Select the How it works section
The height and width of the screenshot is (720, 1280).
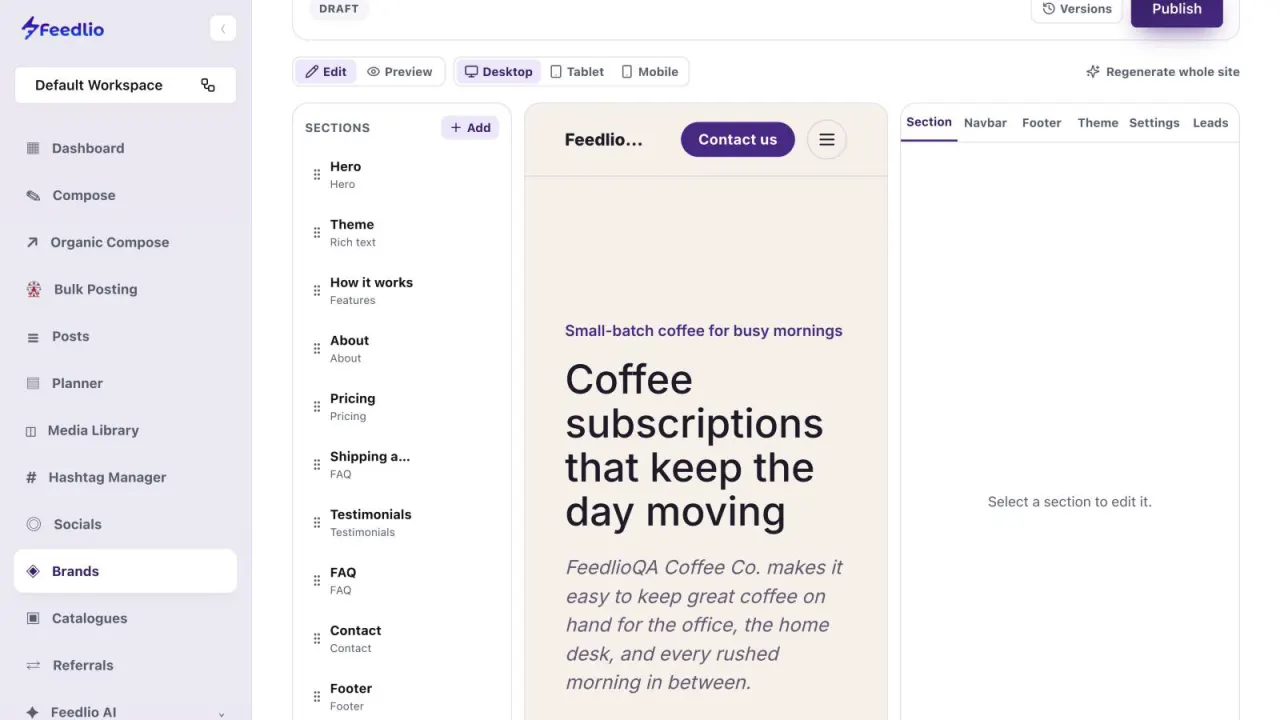coord(402,291)
